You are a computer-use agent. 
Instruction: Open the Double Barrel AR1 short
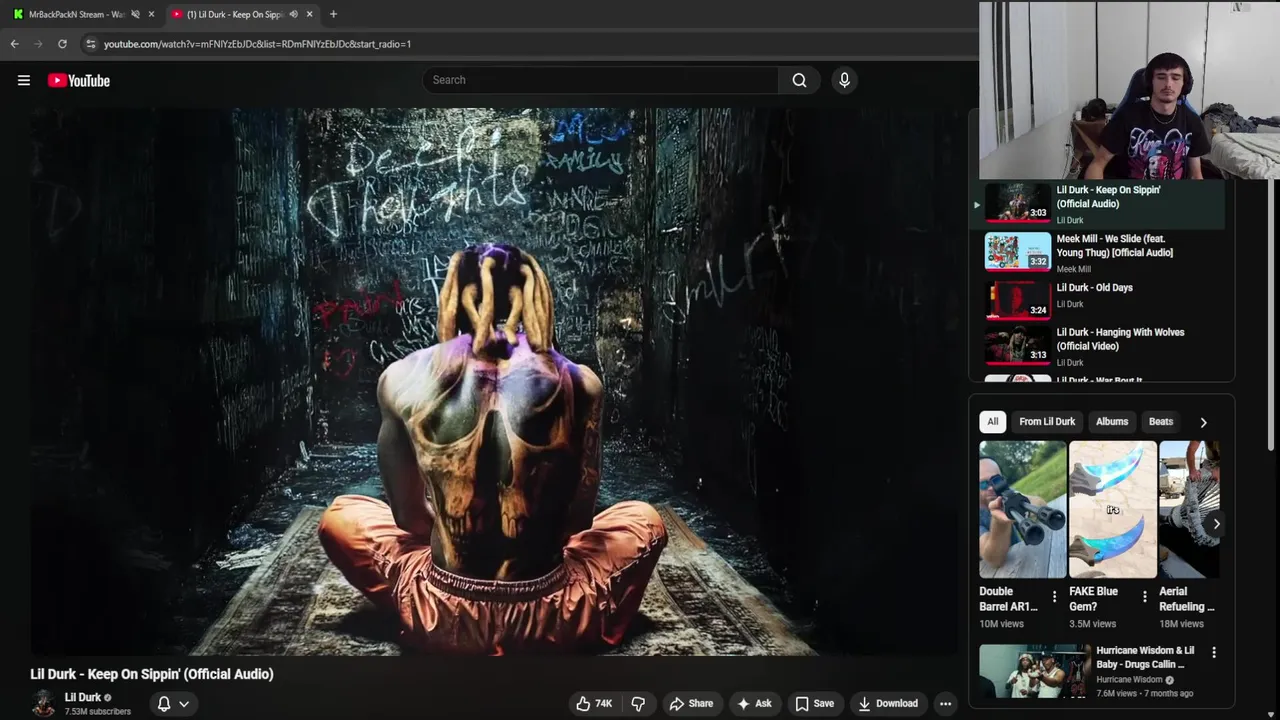tap(1022, 510)
